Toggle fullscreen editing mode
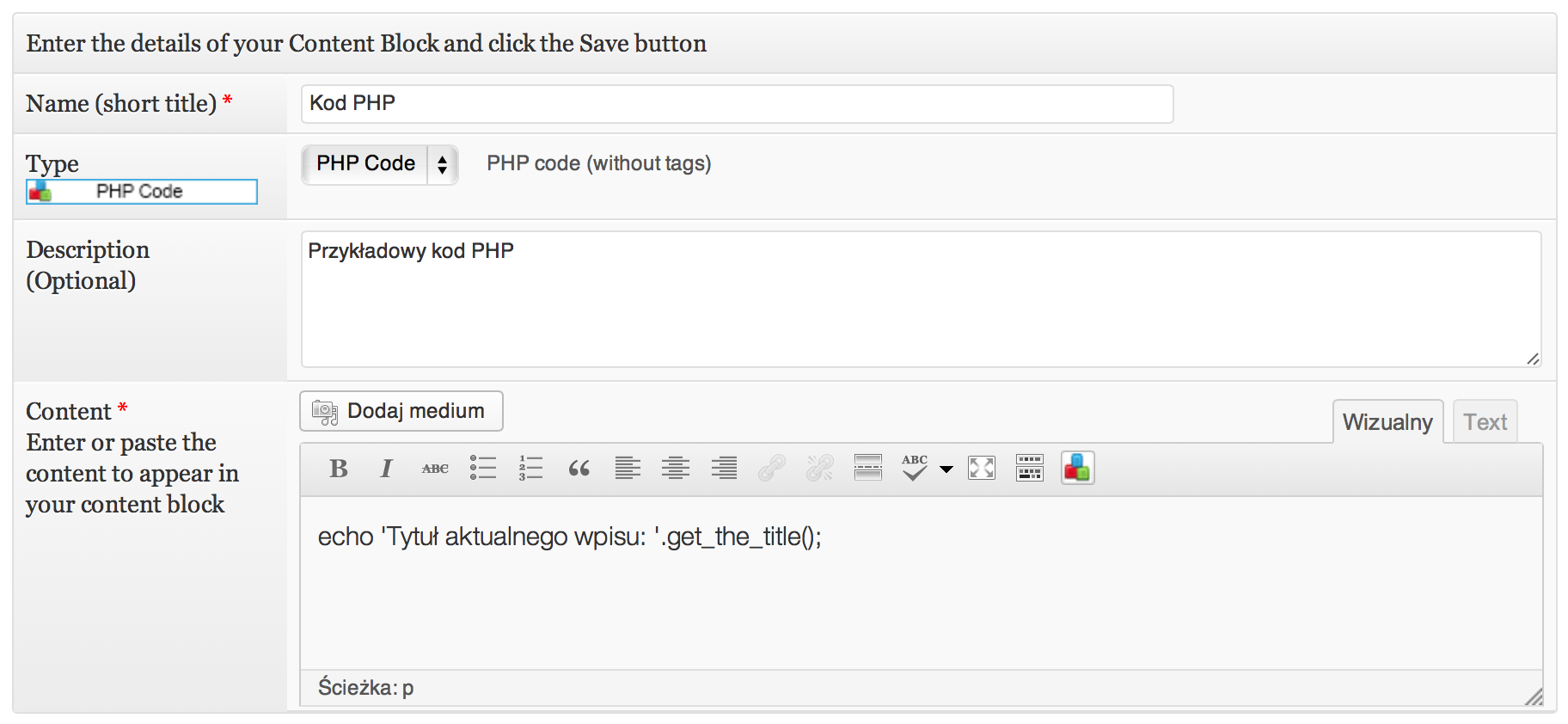 [x=982, y=469]
